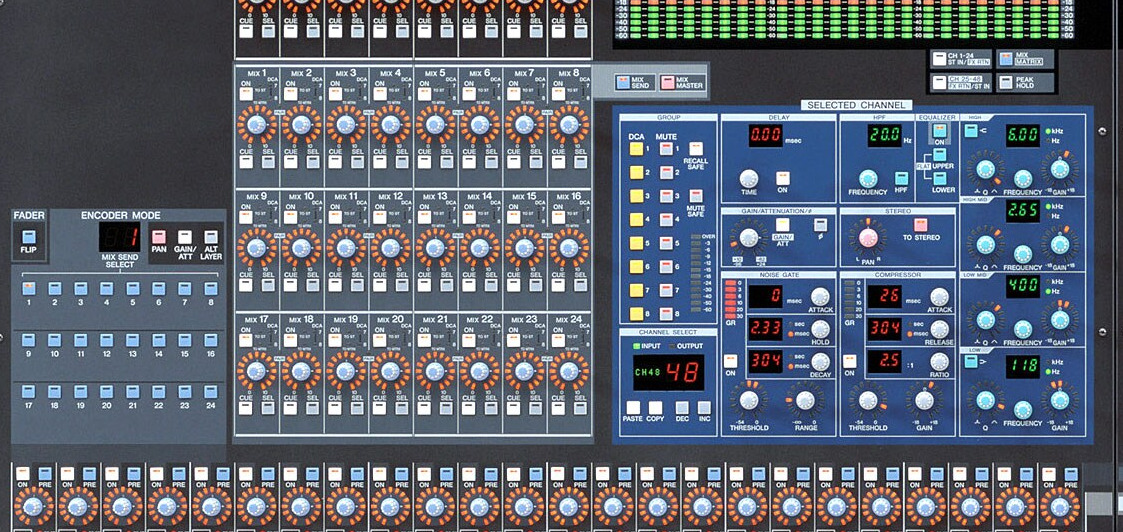Enable the TO STEREO button
Image resolution: width=1123 pixels, height=532 pixels.
point(921,226)
